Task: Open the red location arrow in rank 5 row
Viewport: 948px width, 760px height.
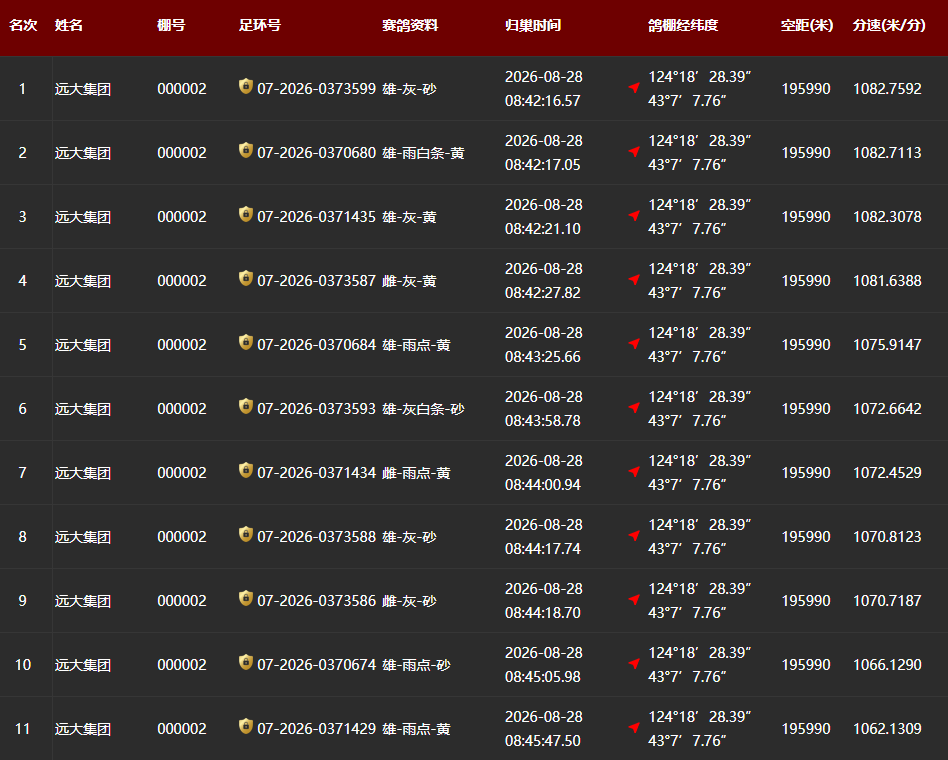Action: pyautogui.click(x=634, y=344)
